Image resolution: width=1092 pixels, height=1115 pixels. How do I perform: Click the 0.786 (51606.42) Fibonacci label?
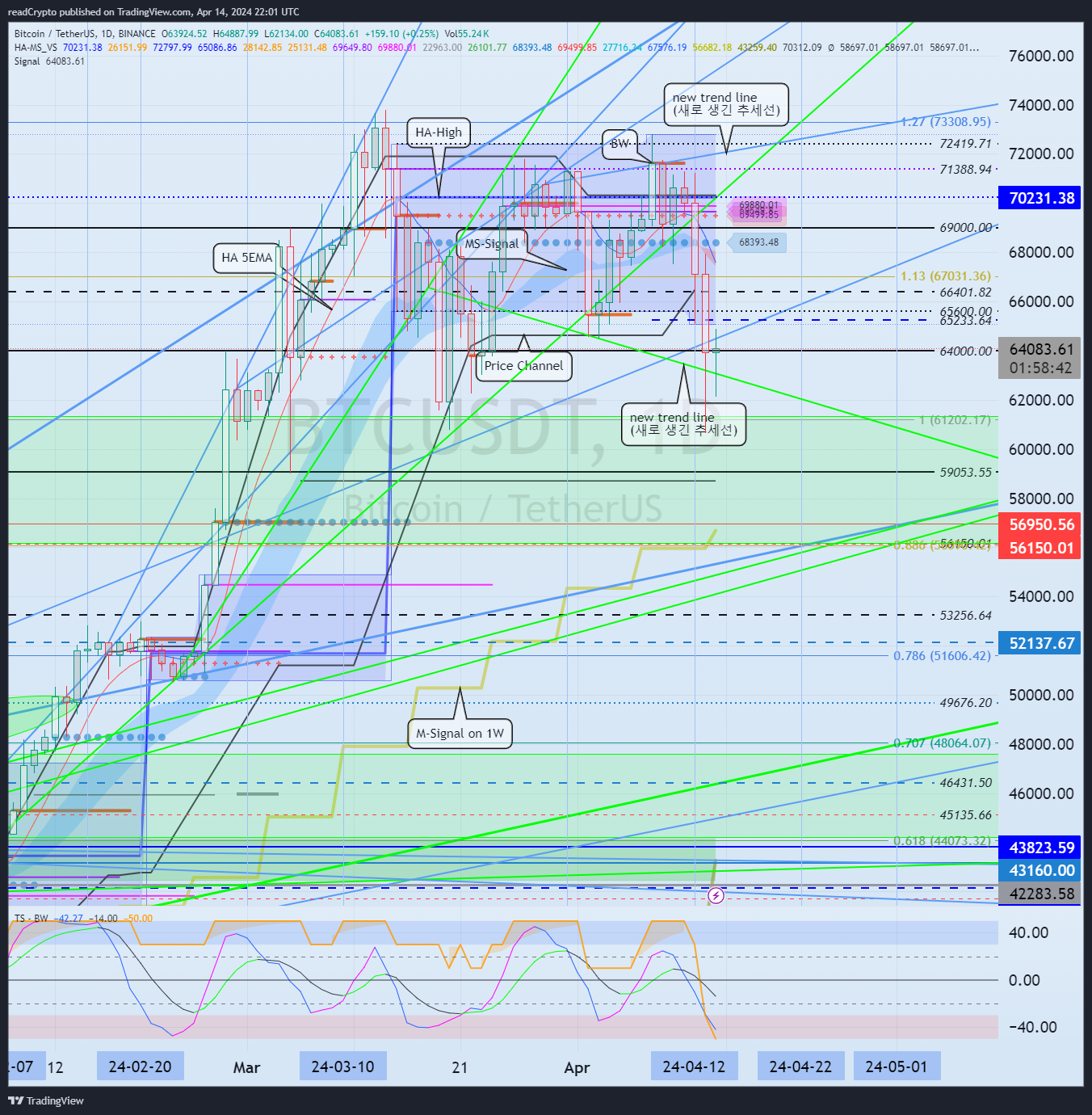pos(942,656)
